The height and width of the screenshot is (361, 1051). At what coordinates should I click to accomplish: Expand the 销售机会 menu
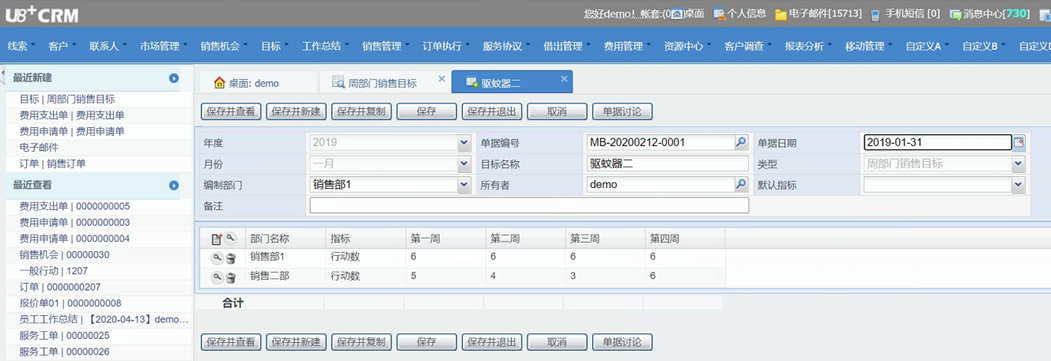pos(224,46)
